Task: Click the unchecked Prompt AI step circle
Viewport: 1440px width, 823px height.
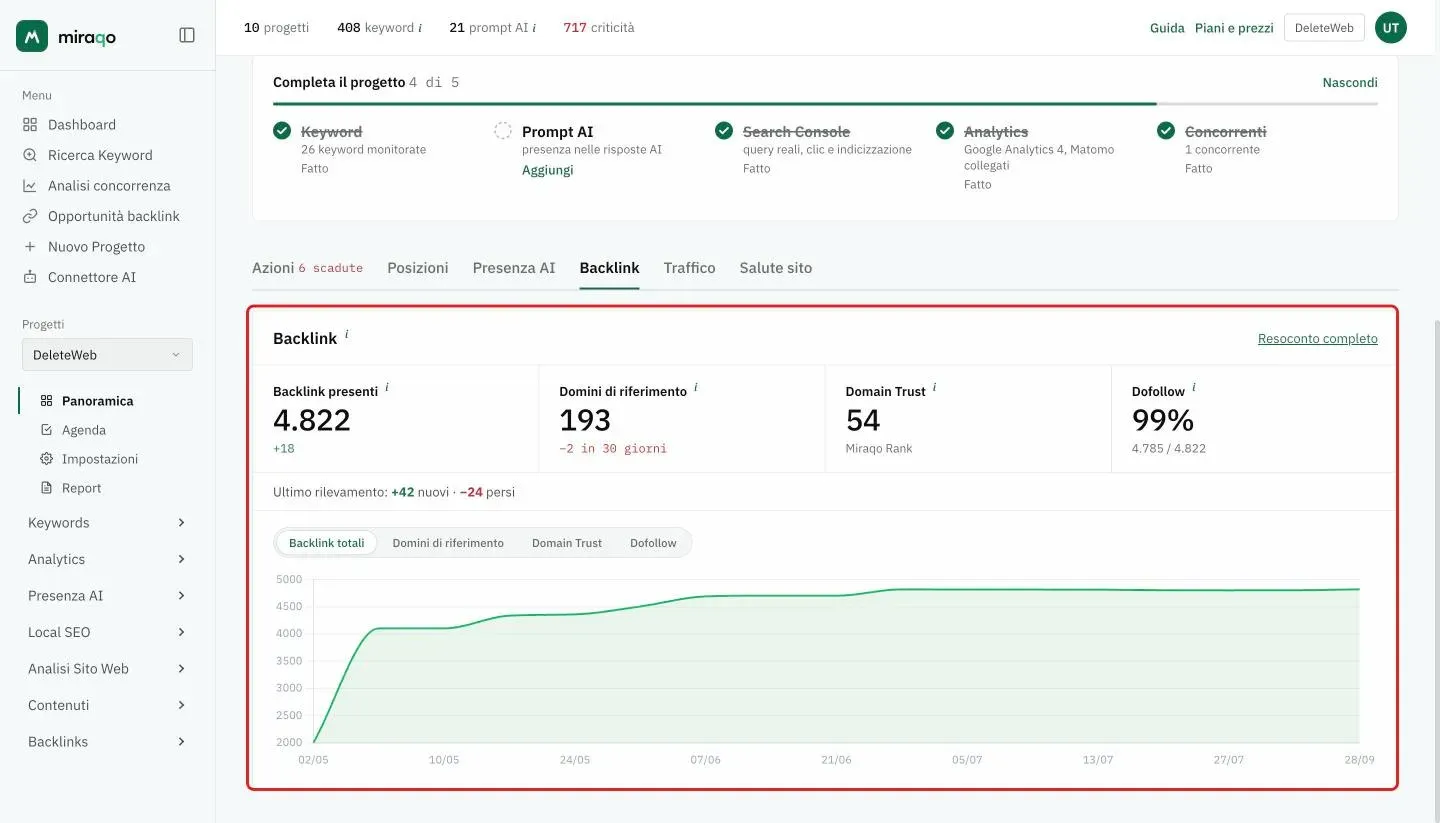Action: tap(503, 131)
